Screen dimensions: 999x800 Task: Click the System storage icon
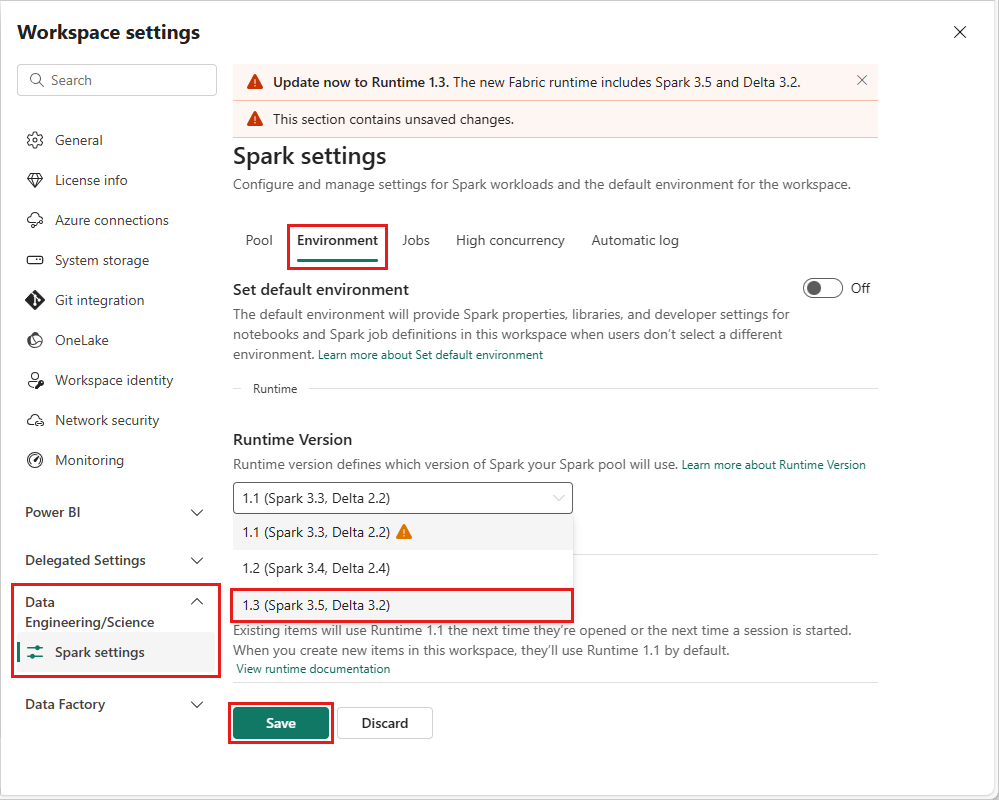[x=36, y=260]
